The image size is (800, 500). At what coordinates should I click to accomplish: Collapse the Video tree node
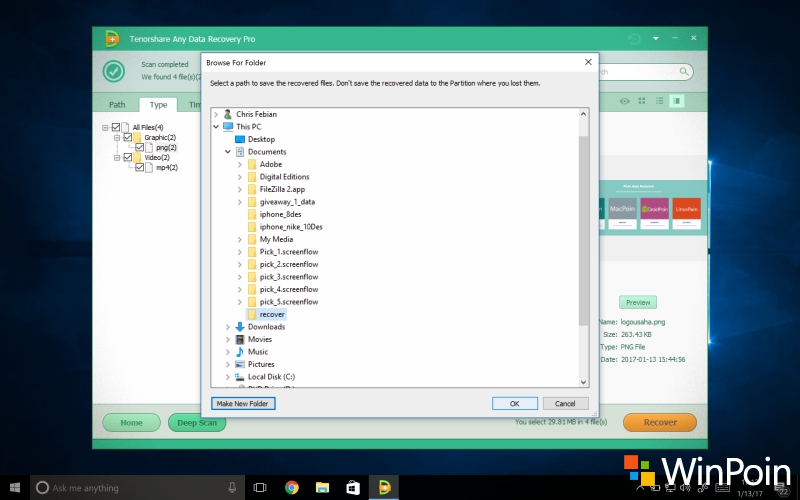(117, 158)
